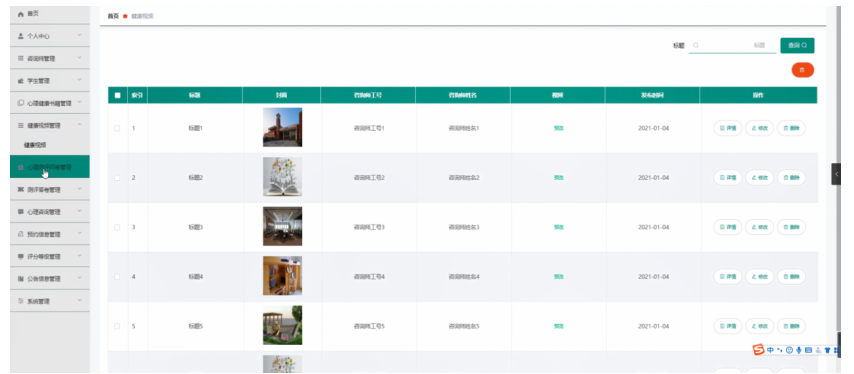The image size is (854, 374).
Task: Expand the 测评答卷管理 chevron
Action: [x=80, y=189]
